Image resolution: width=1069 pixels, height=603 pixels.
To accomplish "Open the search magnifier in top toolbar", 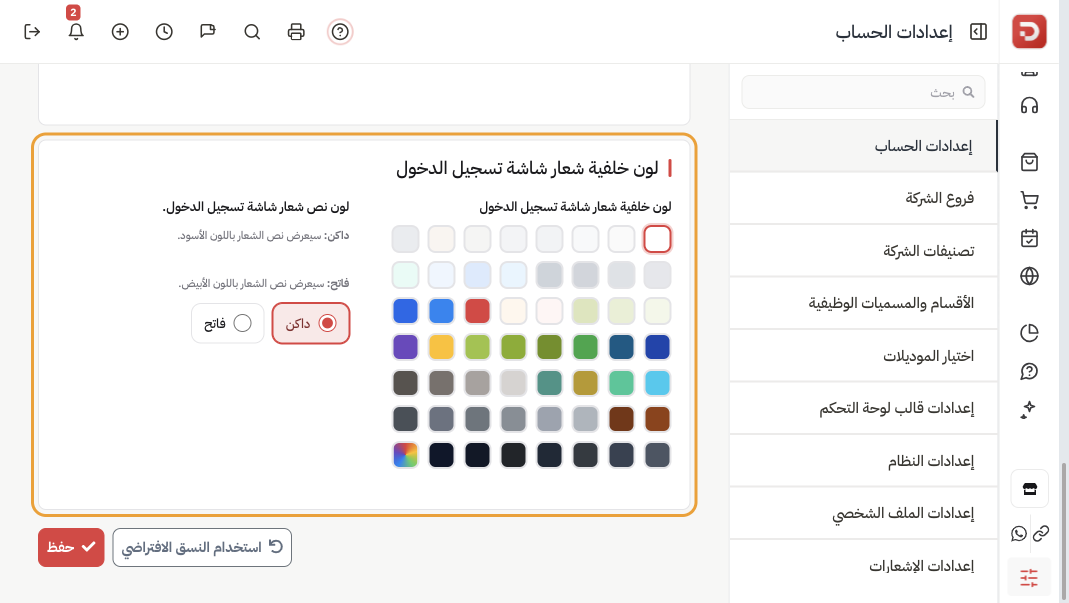I will tap(252, 31).
